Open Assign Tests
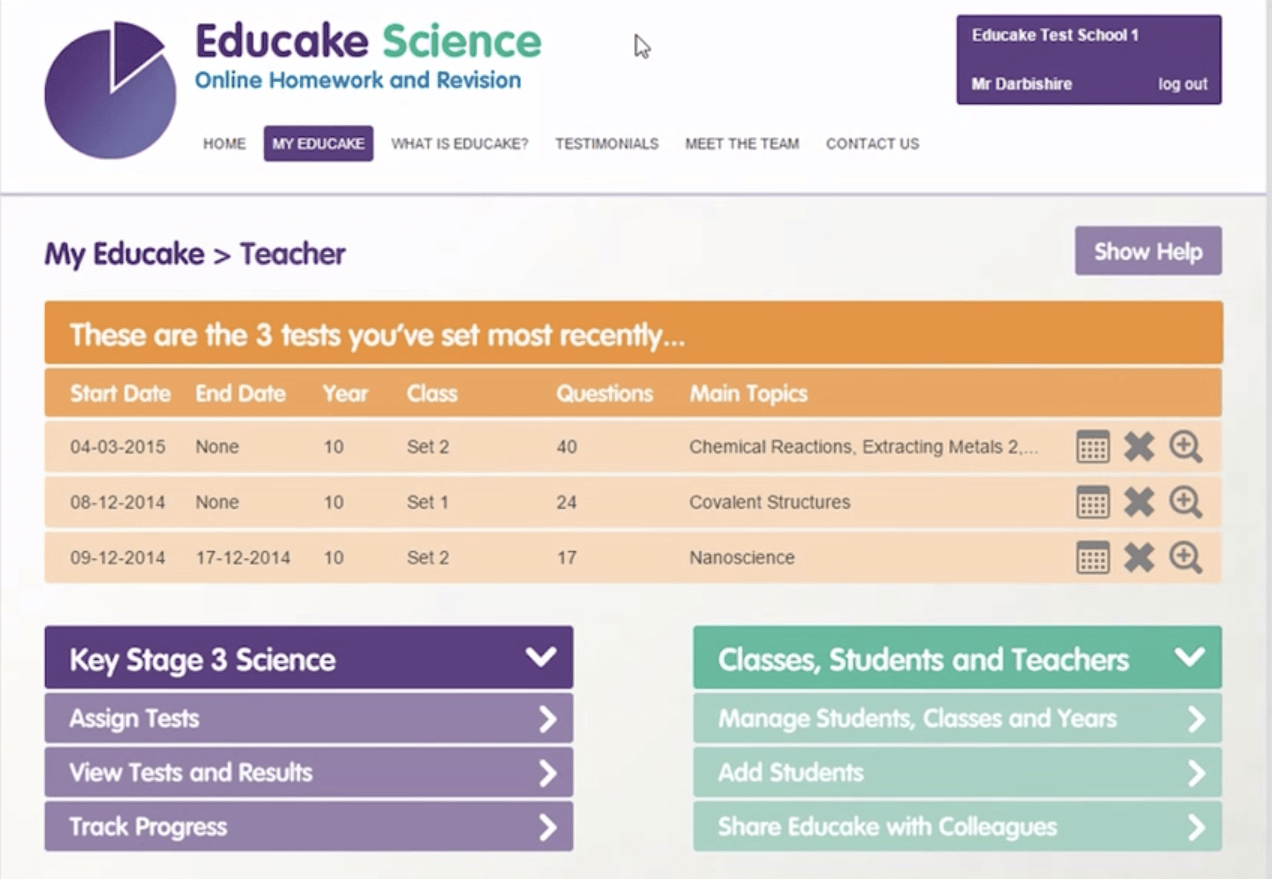 pyautogui.click(x=307, y=718)
